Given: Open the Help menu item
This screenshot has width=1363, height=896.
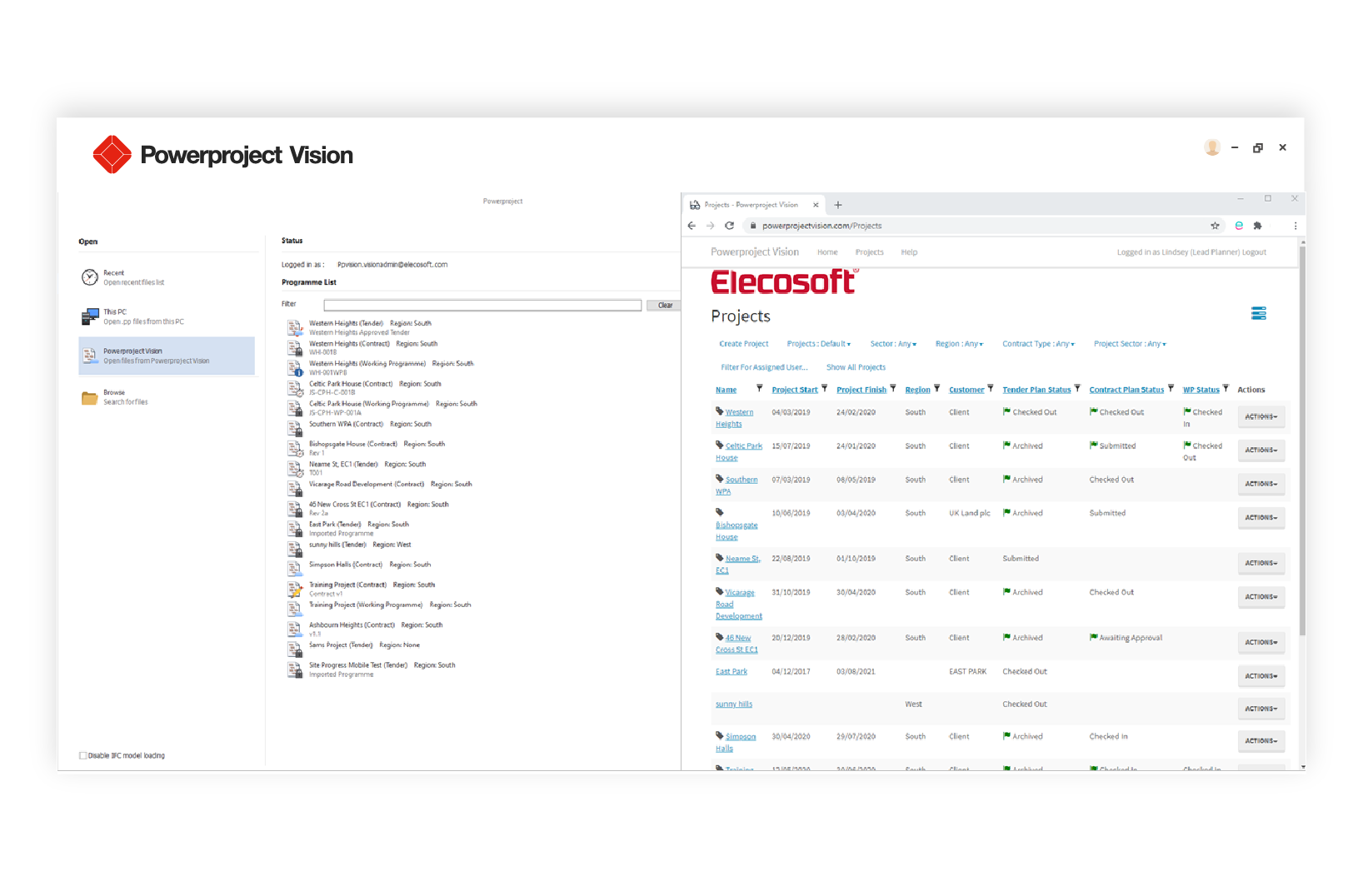Looking at the screenshot, I should [x=909, y=252].
